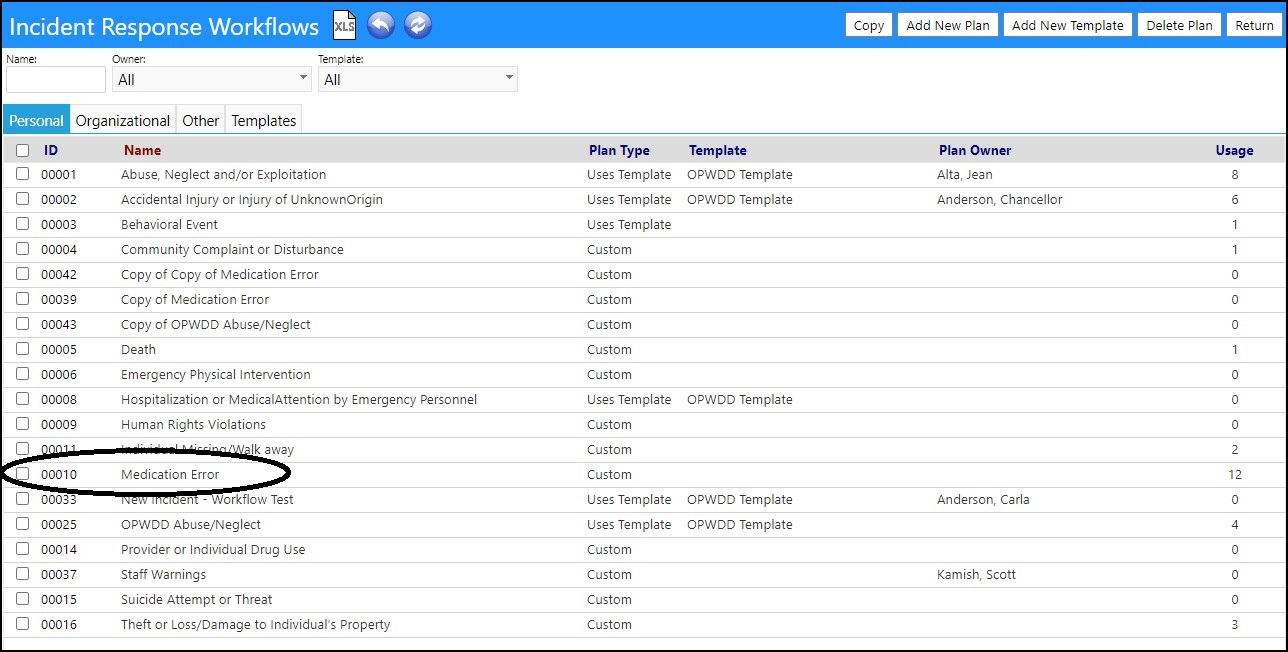1288x652 pixels.
Task: Toggle the select-all checkbox in header
Action: pos(23,150)
